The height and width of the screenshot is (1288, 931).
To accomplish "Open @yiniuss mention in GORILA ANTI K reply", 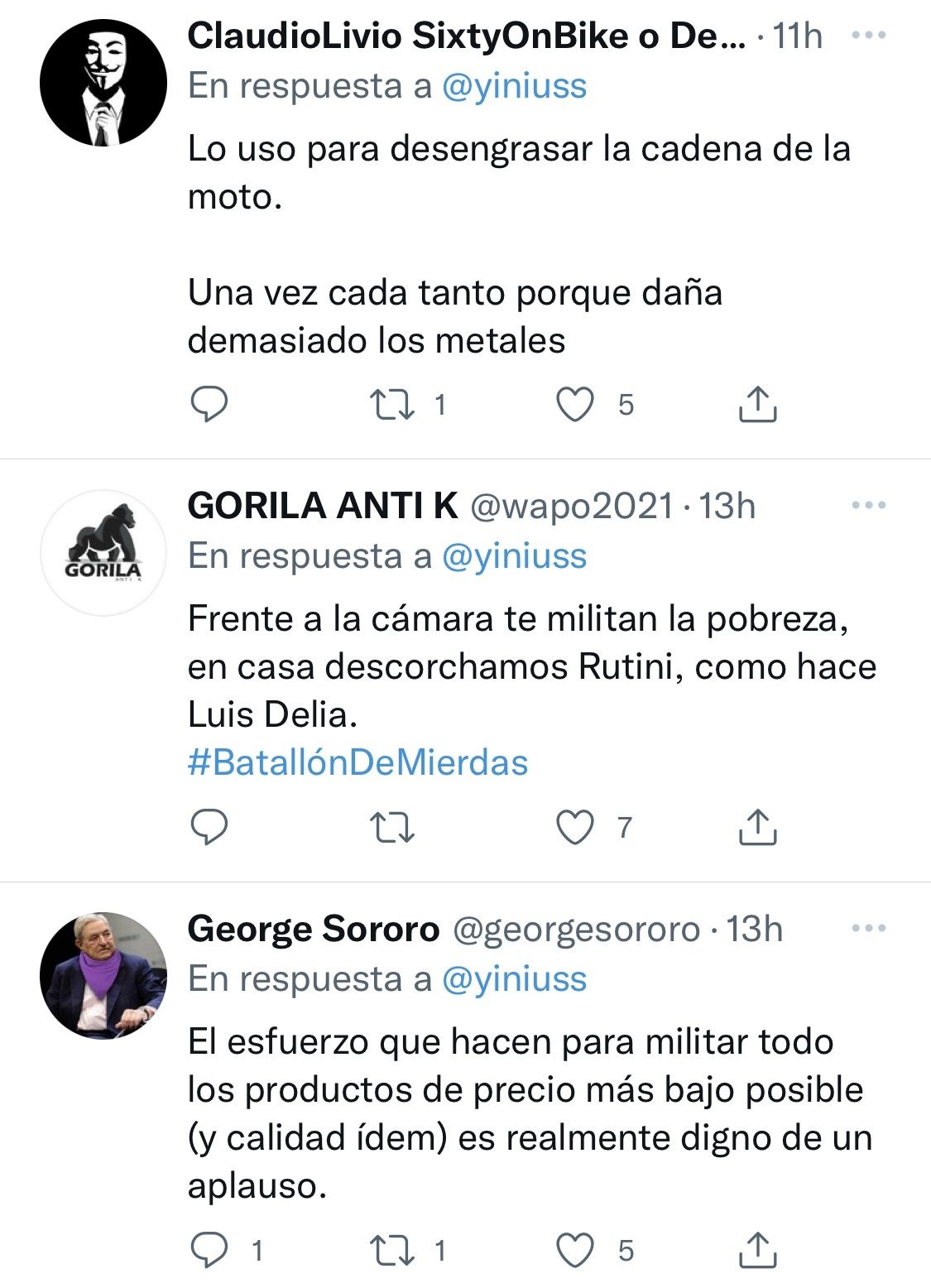I will point(514,556).
